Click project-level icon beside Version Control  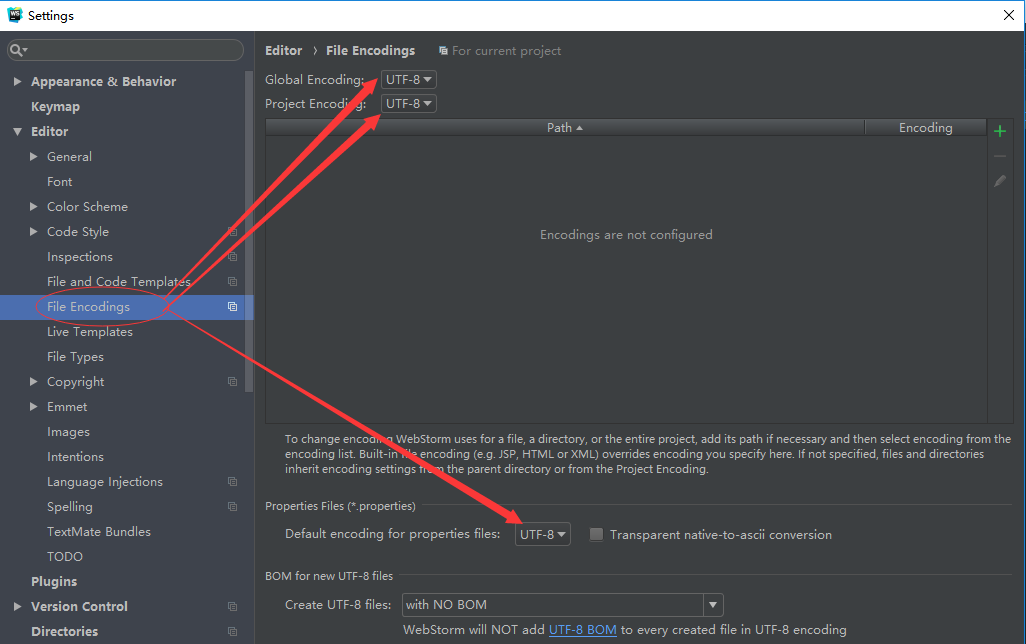pos(232,607)
